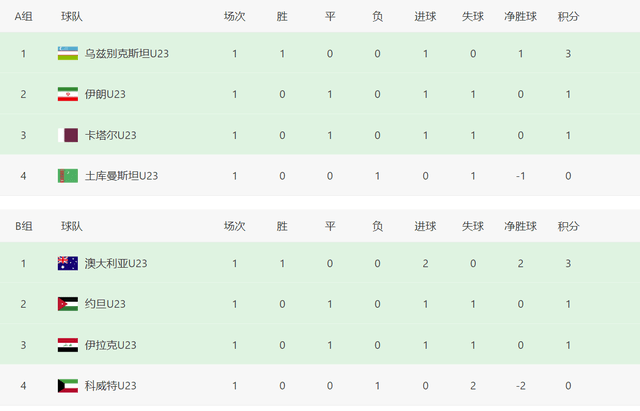Click the A组 group header label
The width and height of the screenshot is (640, 411).
point(24,16)
